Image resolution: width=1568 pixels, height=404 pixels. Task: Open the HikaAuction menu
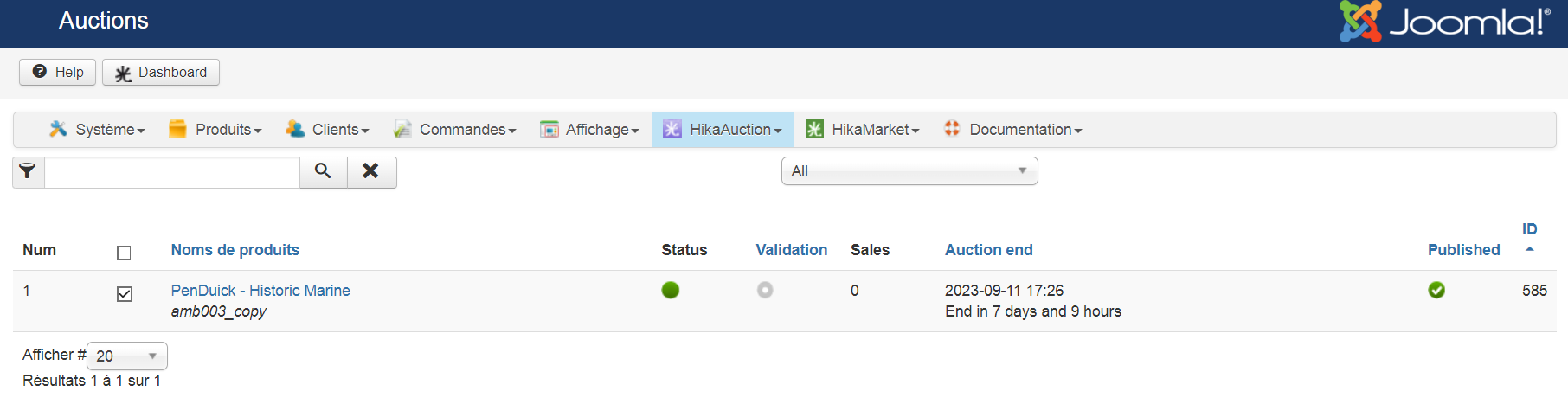723,130
